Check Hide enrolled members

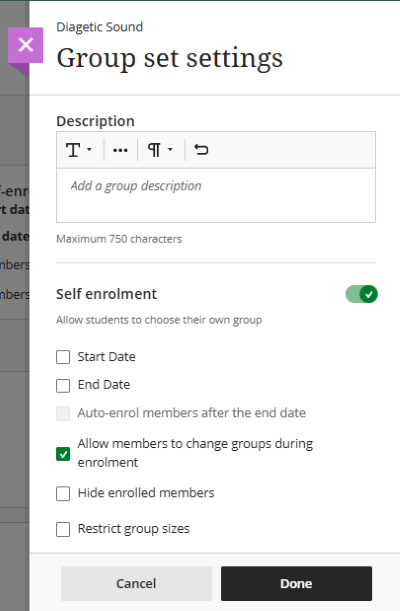point(63,494)
